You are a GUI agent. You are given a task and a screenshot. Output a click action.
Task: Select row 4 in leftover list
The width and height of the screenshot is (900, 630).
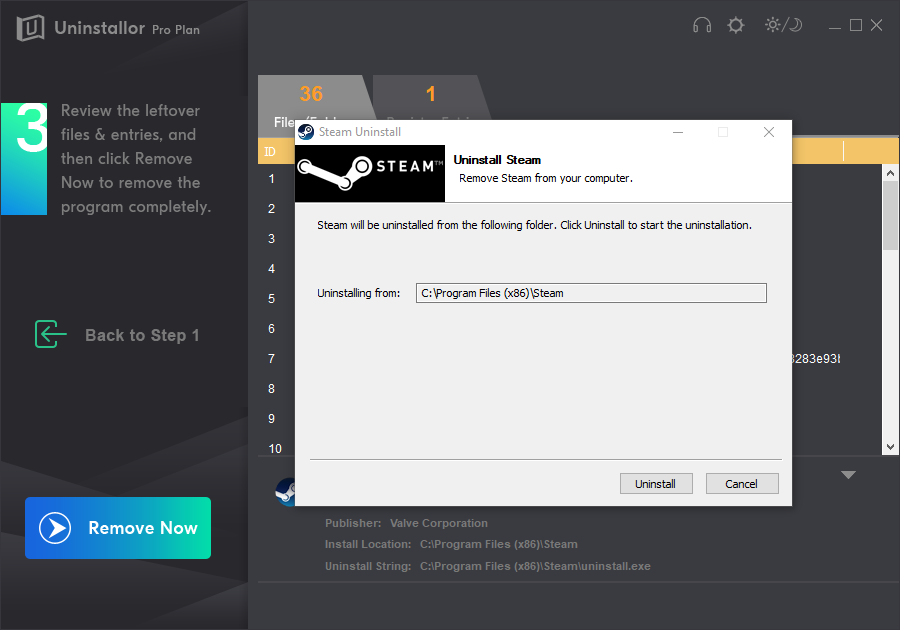(x=271, y=269)
